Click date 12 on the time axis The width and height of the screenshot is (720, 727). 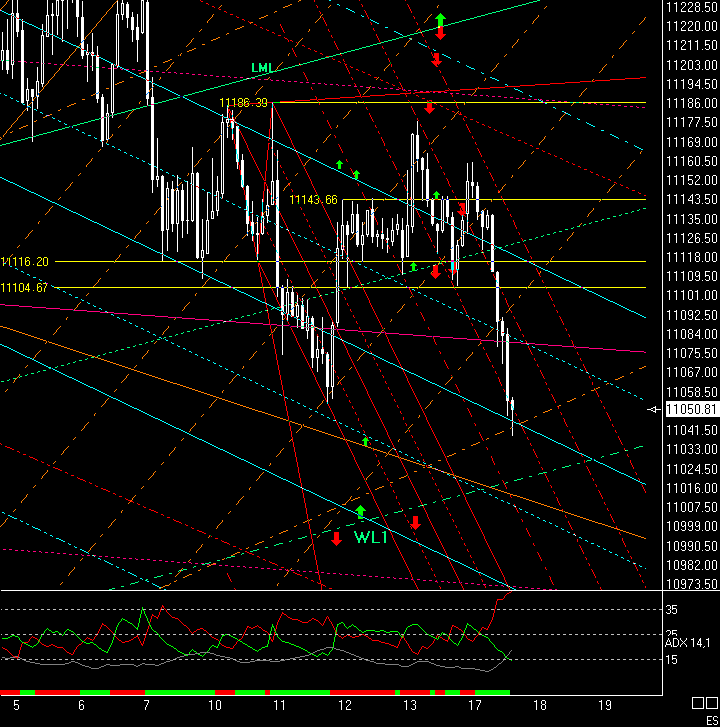point(344,706)
